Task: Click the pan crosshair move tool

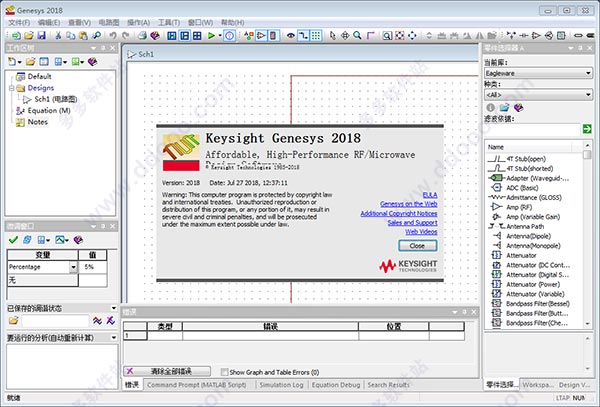Action: (345, 36)
